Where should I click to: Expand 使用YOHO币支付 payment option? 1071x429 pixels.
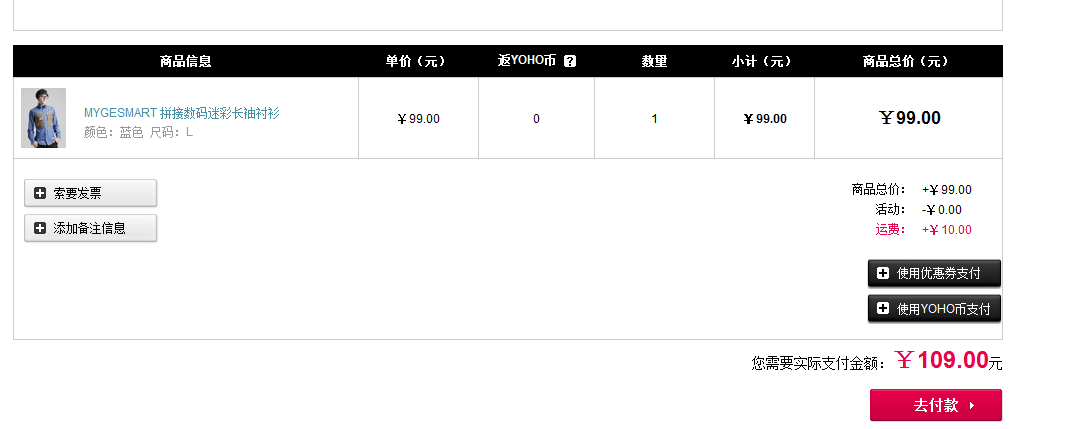point(934,309)
